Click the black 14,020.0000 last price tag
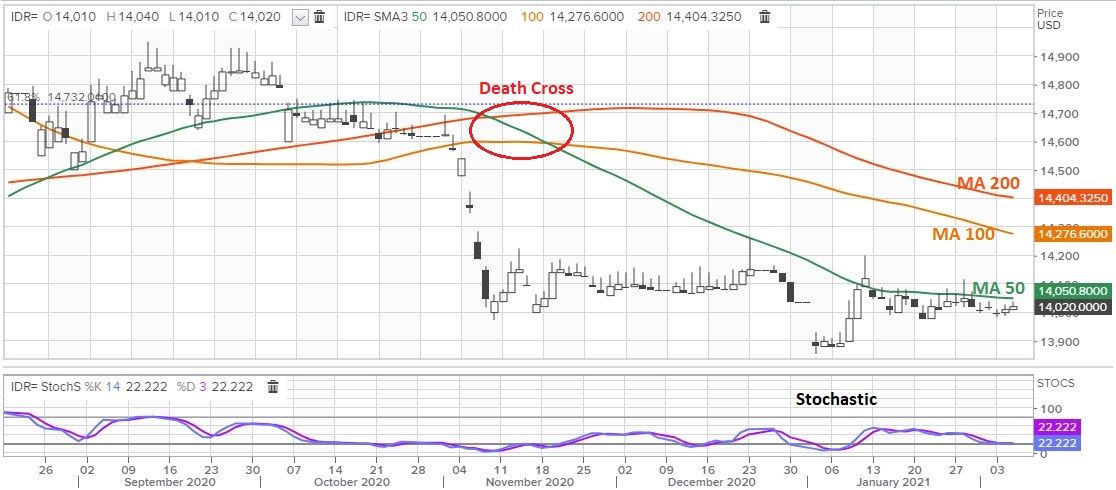 coord(1073,307)
